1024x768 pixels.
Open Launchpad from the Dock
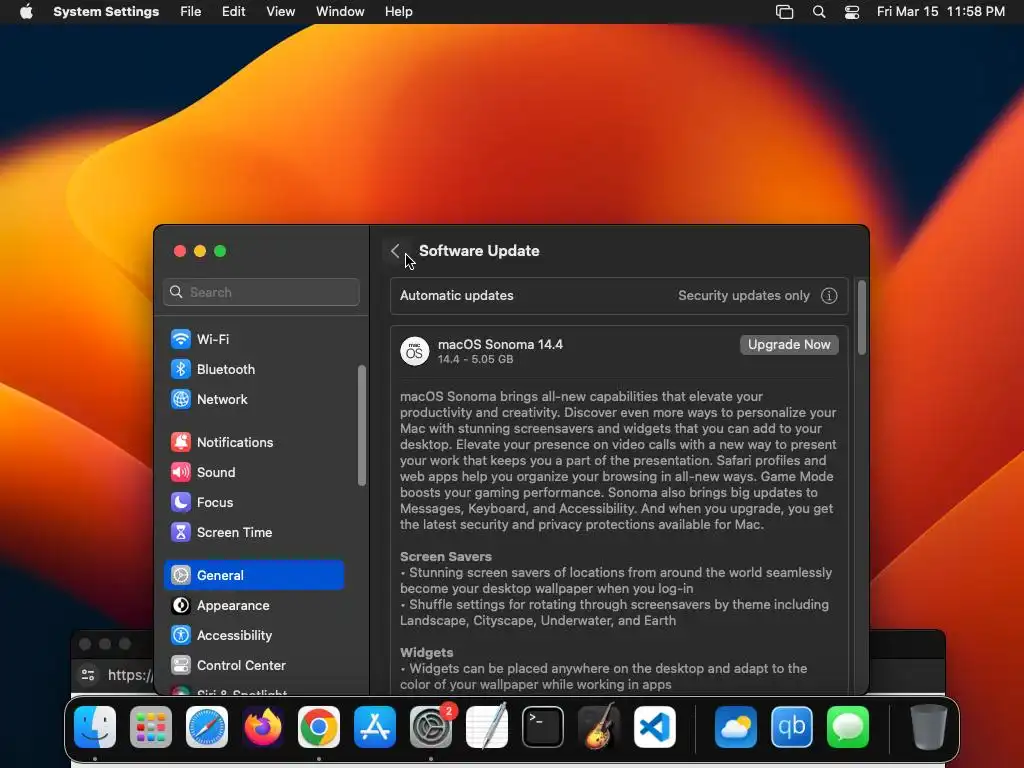point(151,727)
